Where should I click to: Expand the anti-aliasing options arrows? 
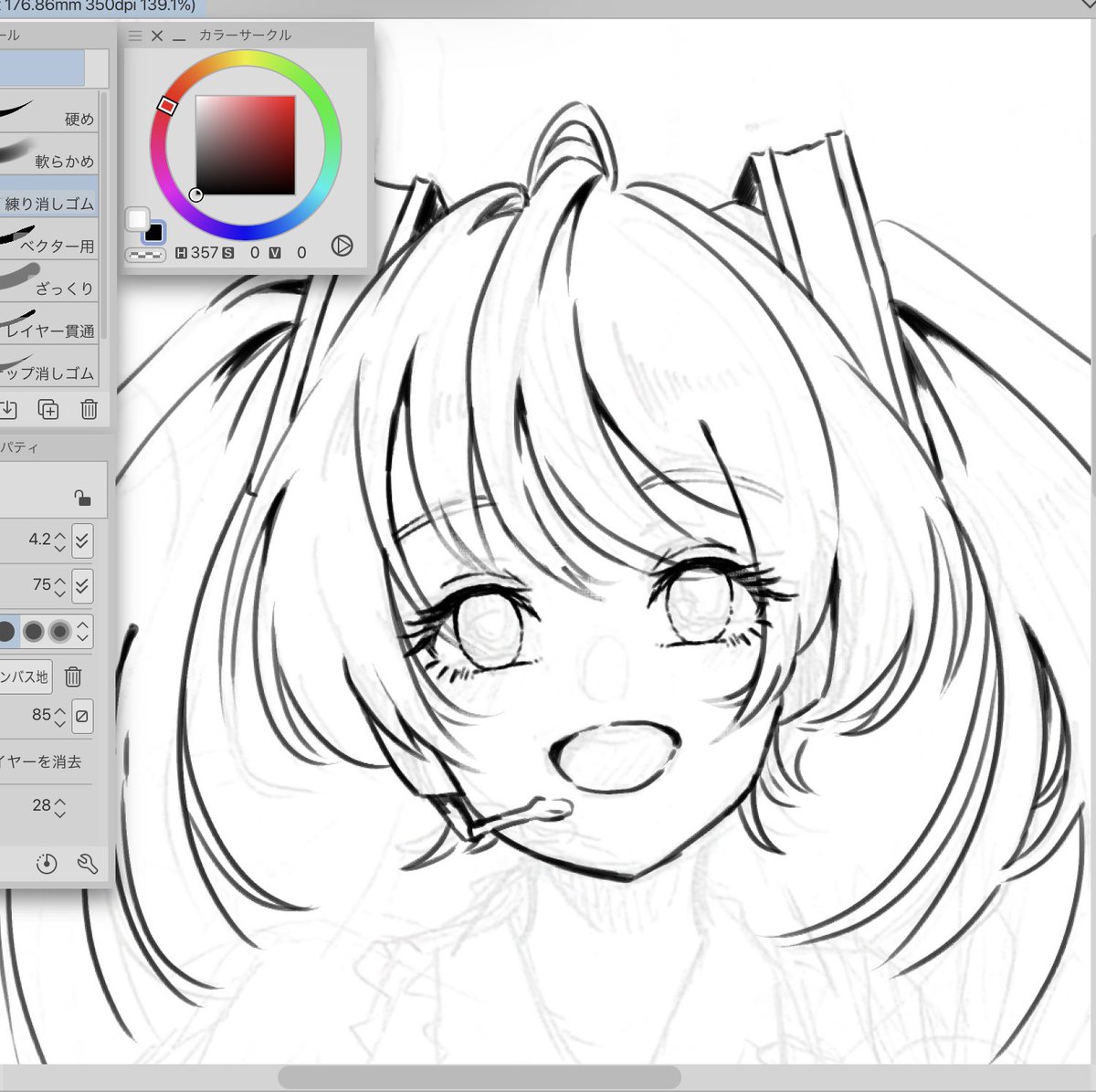pyautogui.click(x=83, y=631)
